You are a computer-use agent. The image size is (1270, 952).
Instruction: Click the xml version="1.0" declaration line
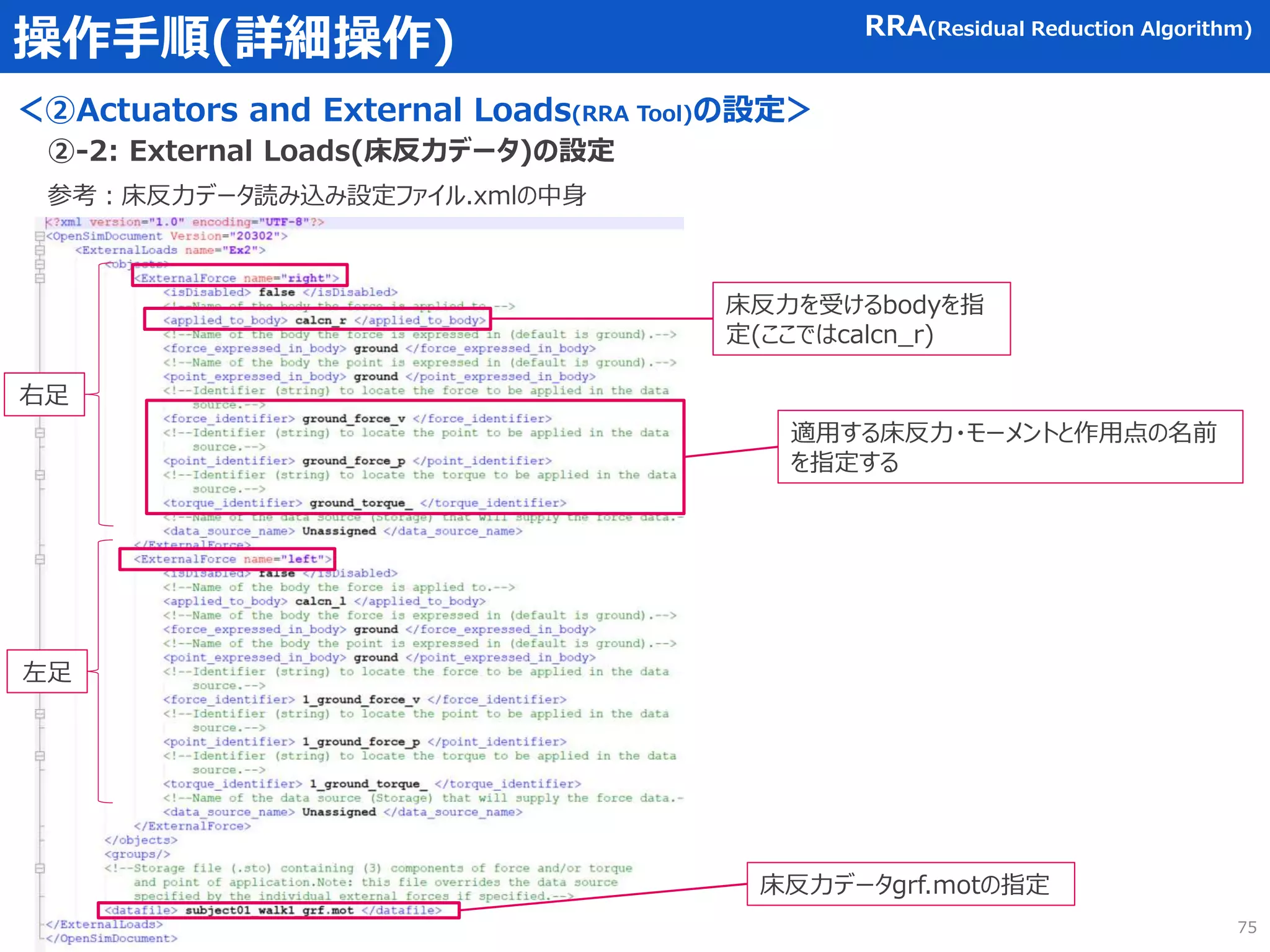185,222
